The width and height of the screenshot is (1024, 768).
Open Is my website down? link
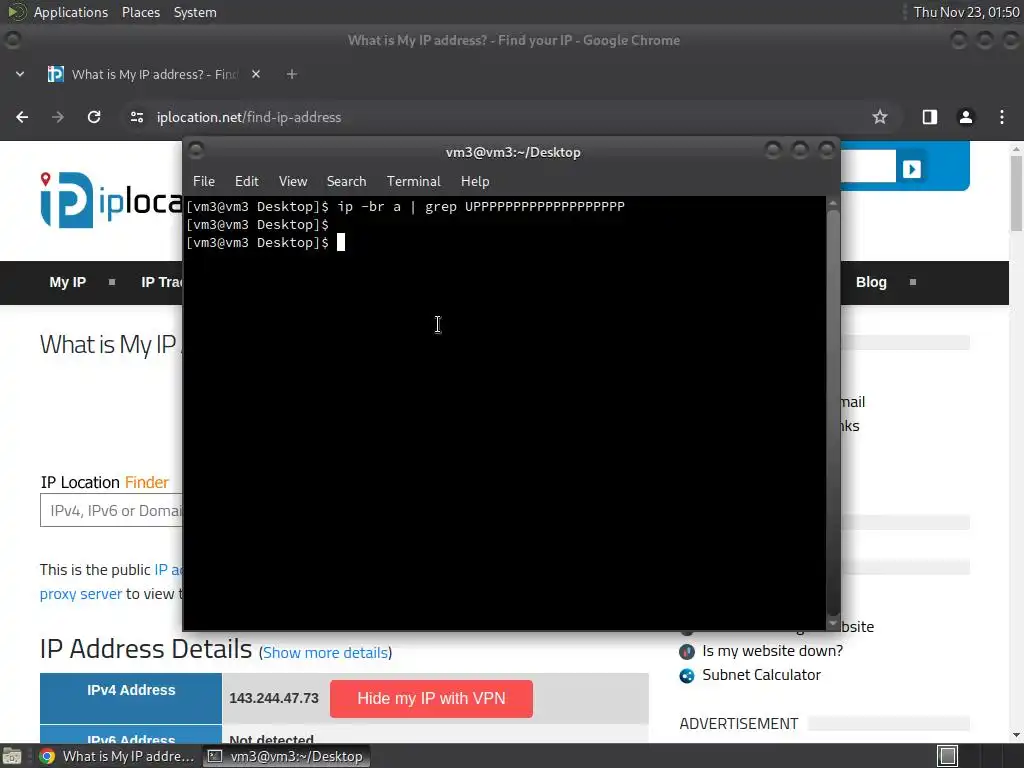[773, 651]
